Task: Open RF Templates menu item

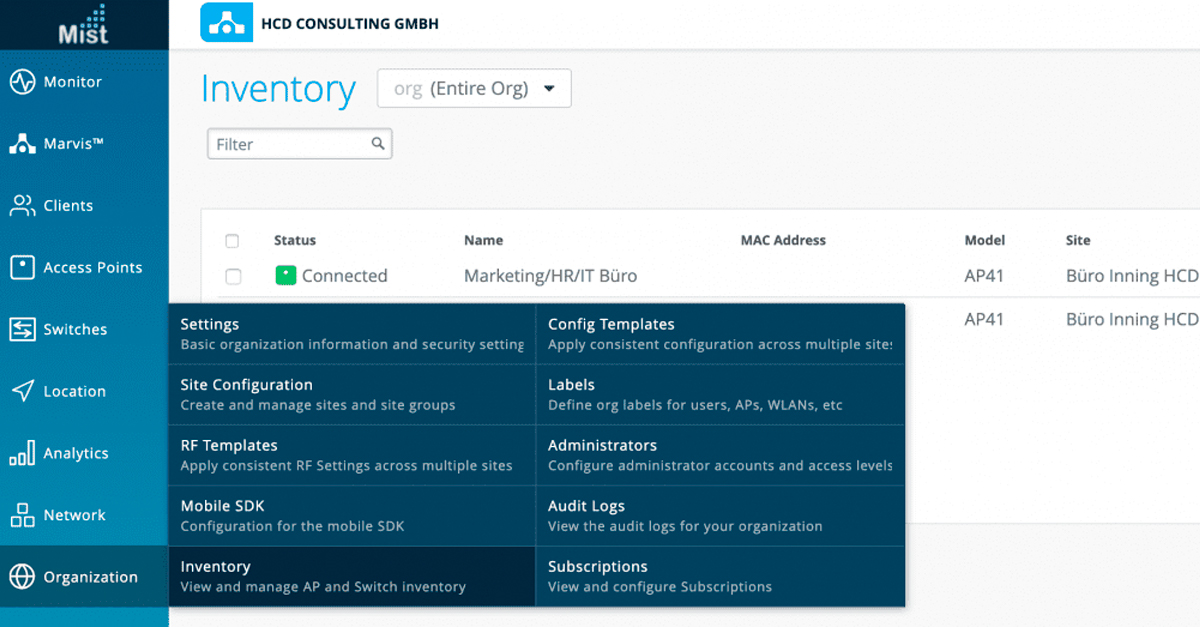Action: (350, 455)
